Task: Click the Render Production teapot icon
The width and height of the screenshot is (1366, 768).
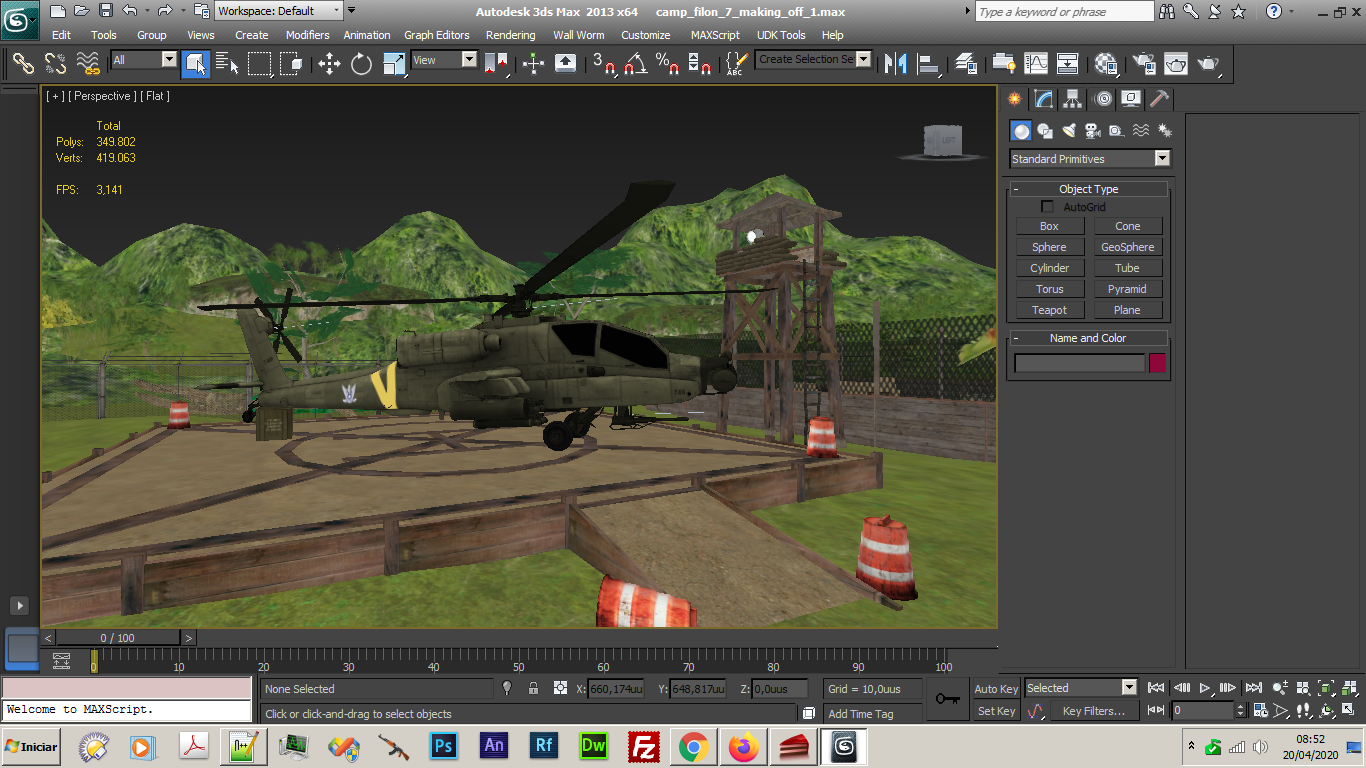Action: (1208, 64)
